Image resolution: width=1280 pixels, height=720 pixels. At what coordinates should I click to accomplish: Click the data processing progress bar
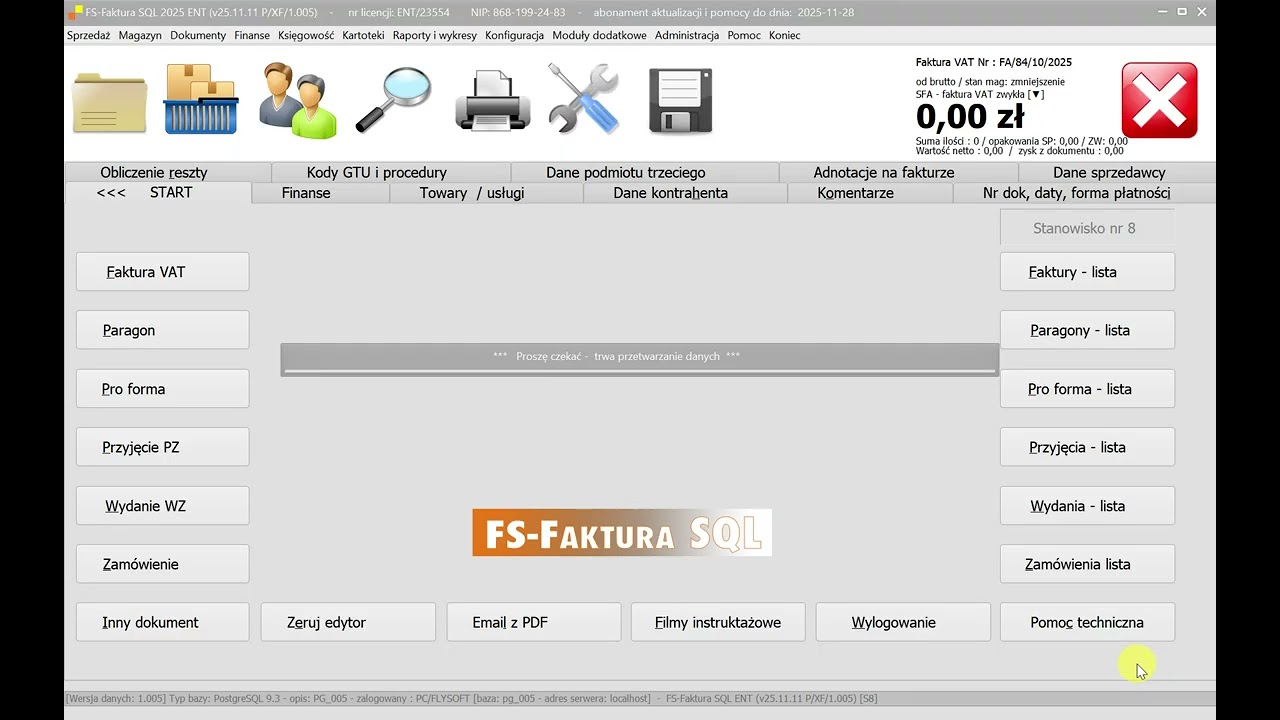click(640, 360)
